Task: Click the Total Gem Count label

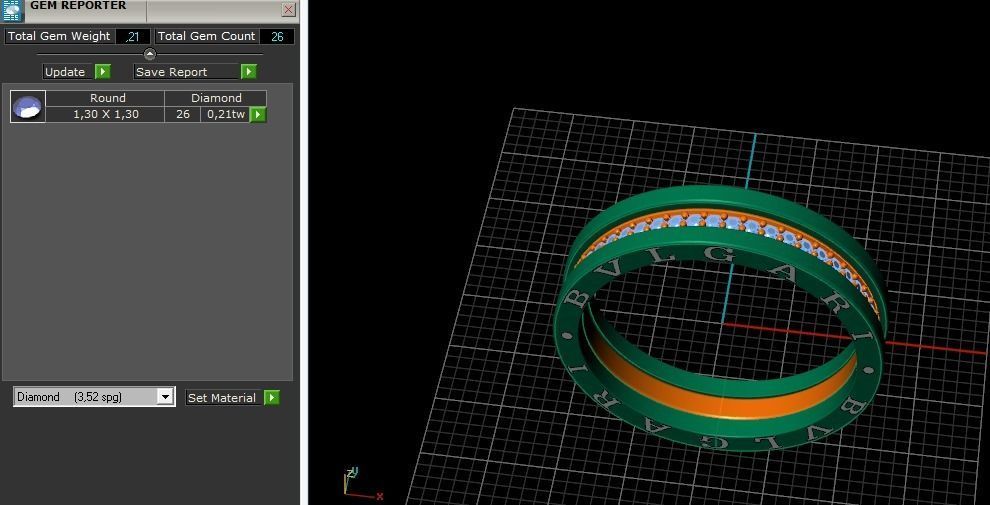Action: coord(206,37)
